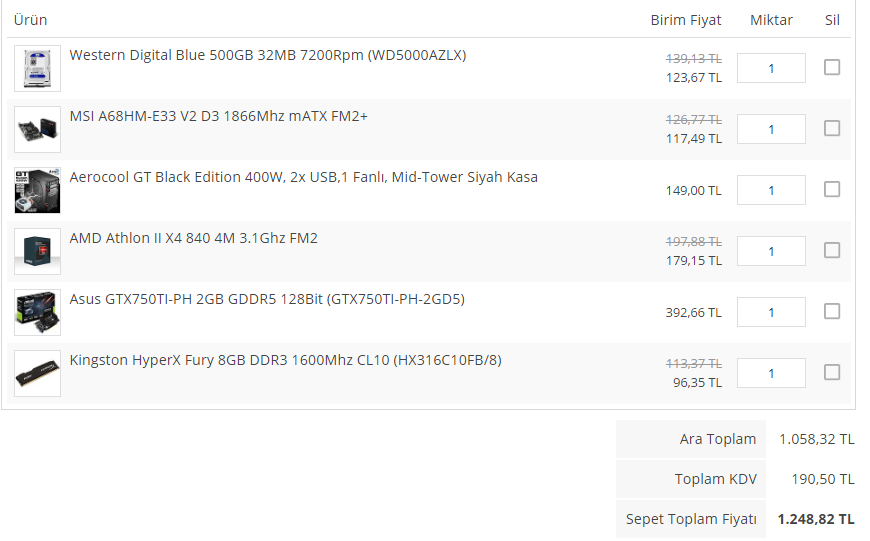Screen dimensions: 870x541
Task: Click the quantity field for MSI A68HM-E33
Action: [x=771, y=129]
